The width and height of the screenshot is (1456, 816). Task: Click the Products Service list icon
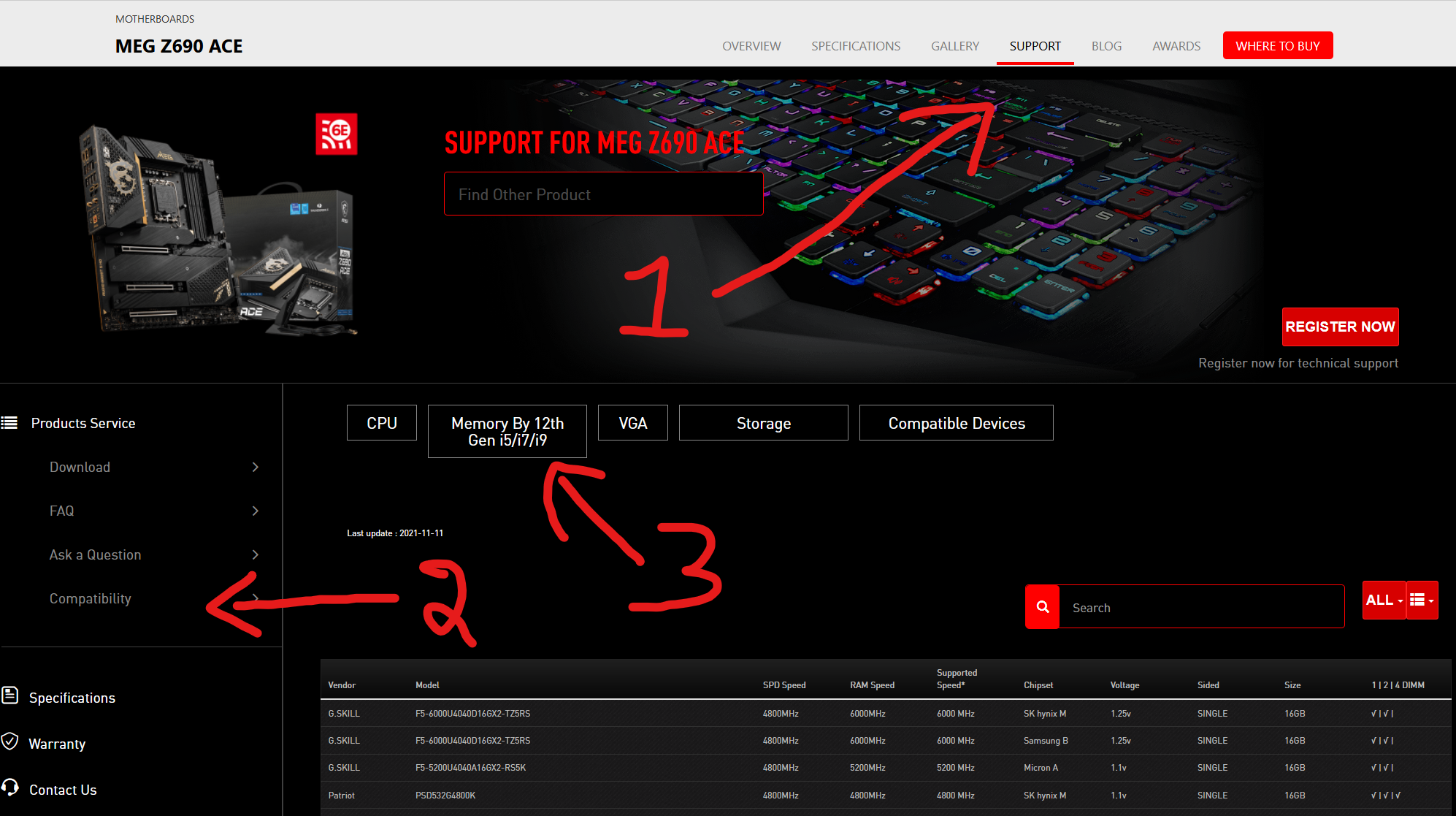(x=9, y=423)
